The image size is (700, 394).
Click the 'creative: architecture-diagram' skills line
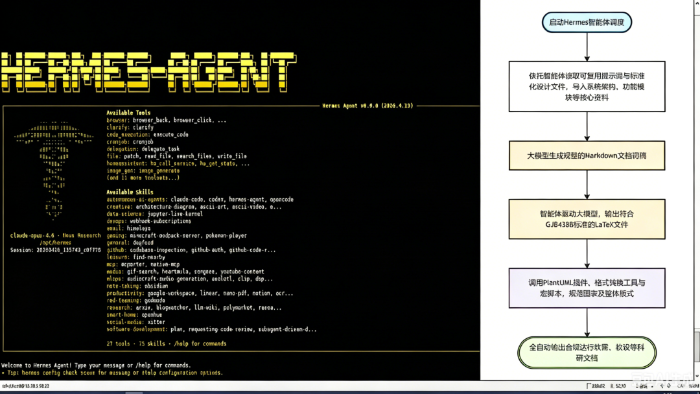tap(194, 207)
